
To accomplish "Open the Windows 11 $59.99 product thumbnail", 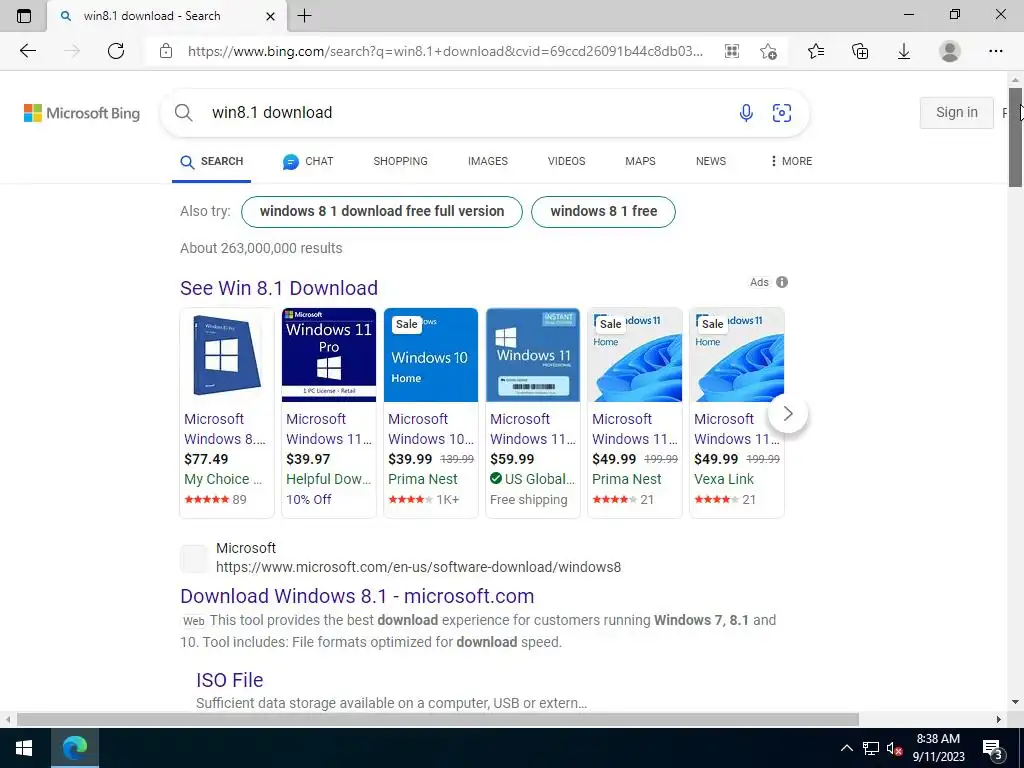I will [x=533, y=355].
